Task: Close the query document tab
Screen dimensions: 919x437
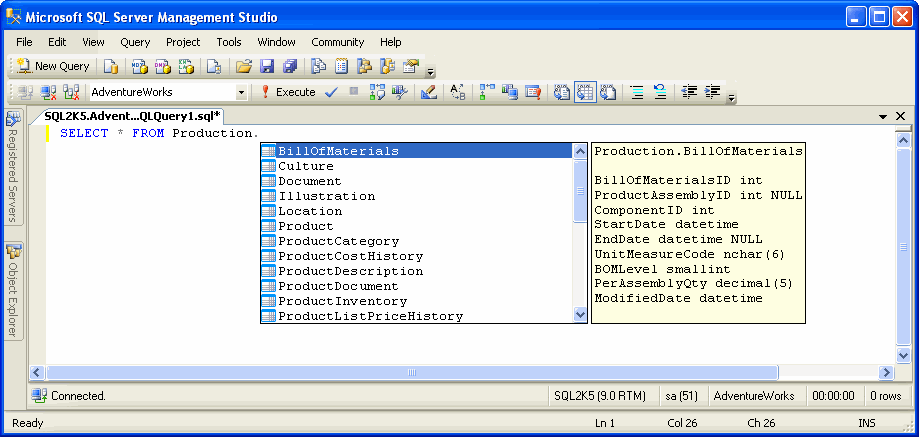Action: click(x=901, y=116)
